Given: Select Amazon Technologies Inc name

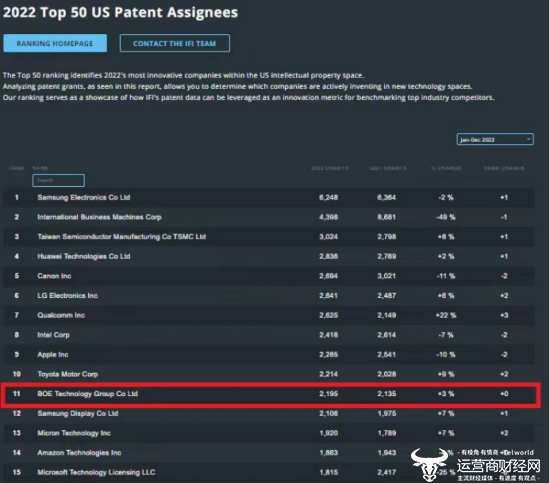Looking at the screenshot, I should point(79,453).
